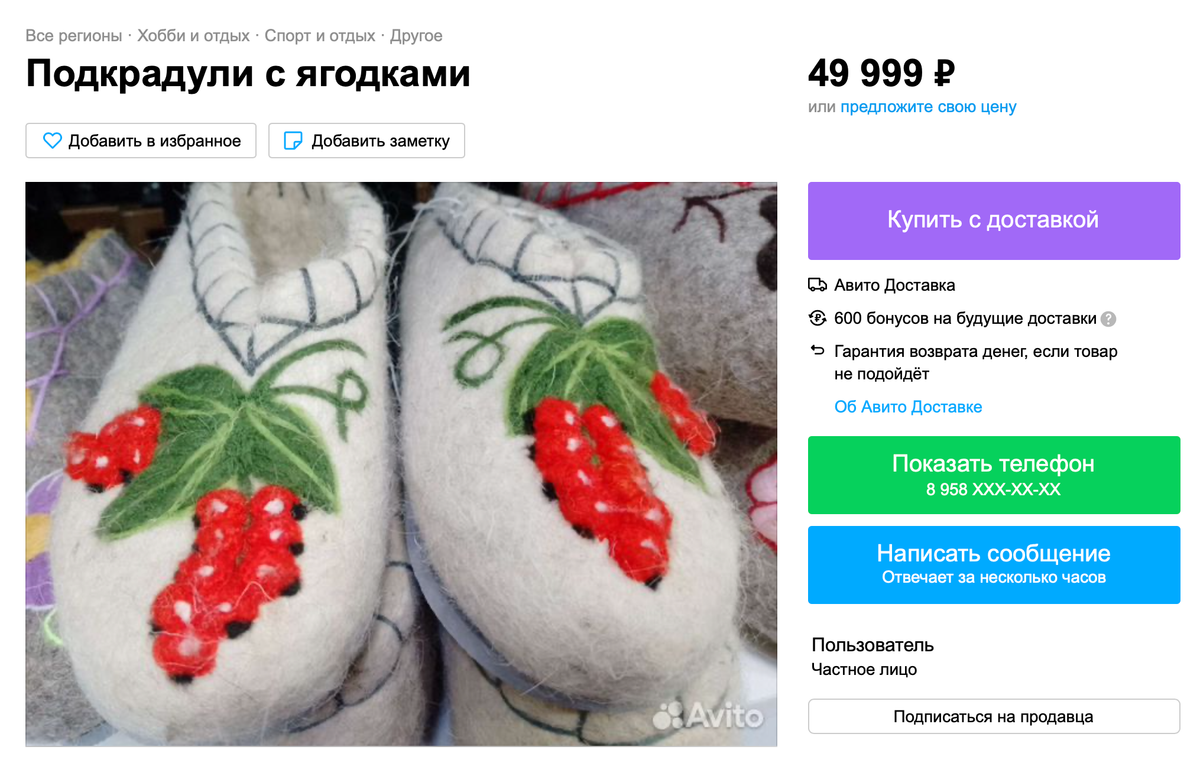
Task: Follow the предложите свою цену link
Action: [928, 107]
